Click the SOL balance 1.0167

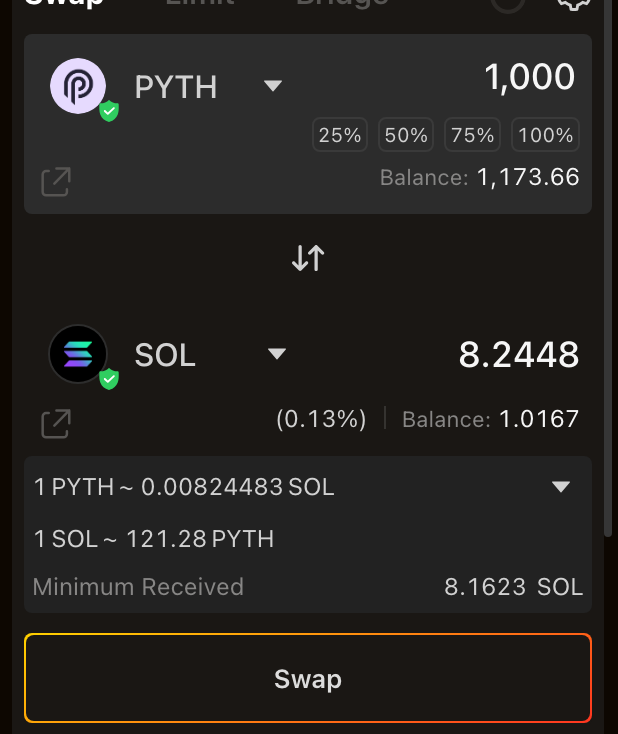coord(539,419)
